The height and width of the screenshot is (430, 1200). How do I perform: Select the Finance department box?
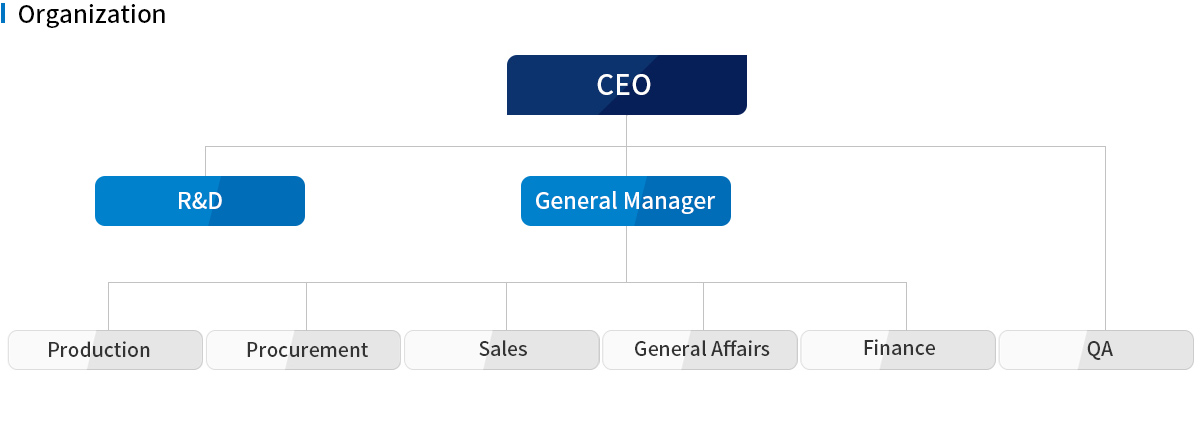coord(898,350)
